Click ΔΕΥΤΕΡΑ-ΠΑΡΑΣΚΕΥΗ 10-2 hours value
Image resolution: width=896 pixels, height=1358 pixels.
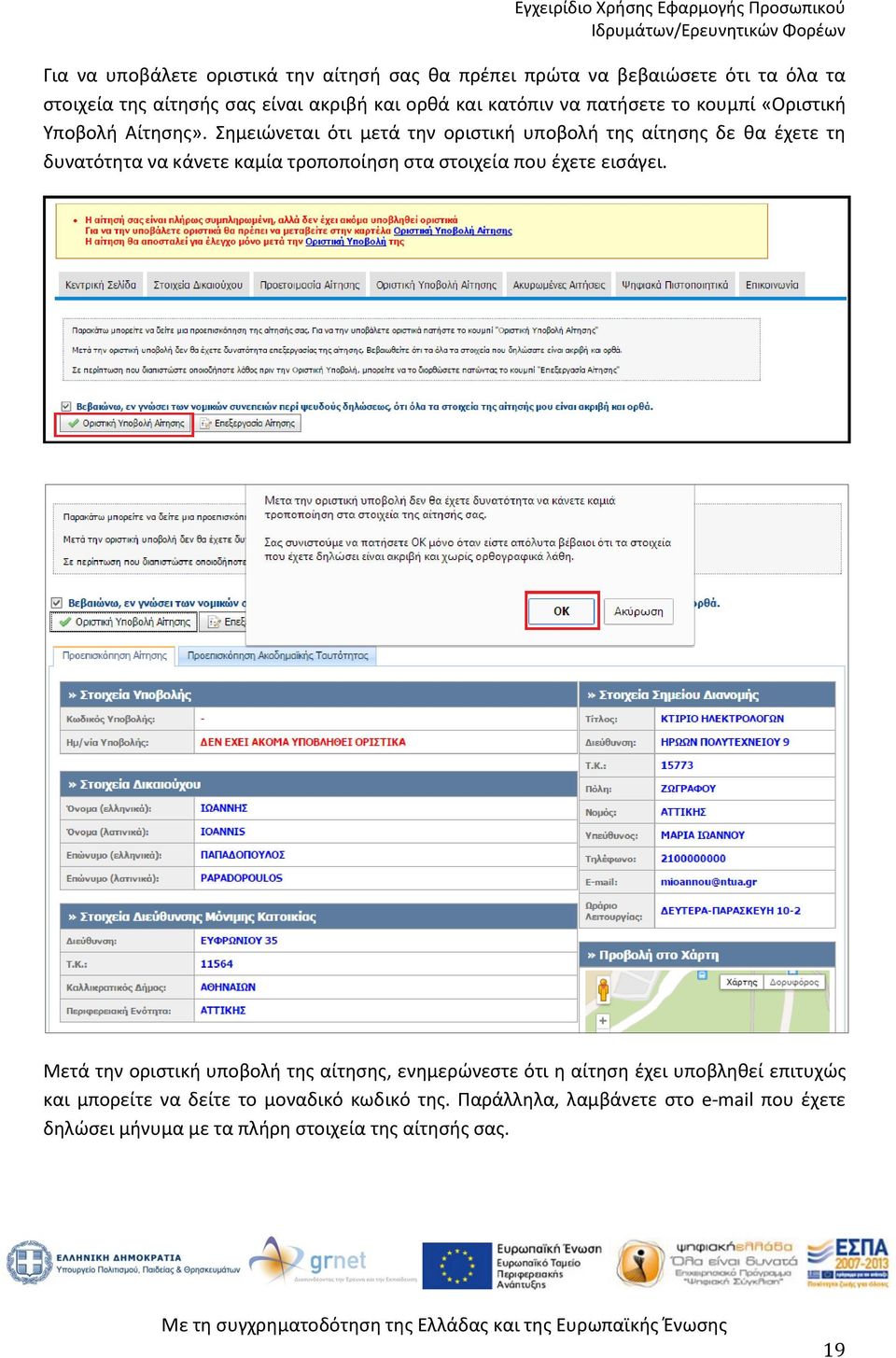pos(731,910)
